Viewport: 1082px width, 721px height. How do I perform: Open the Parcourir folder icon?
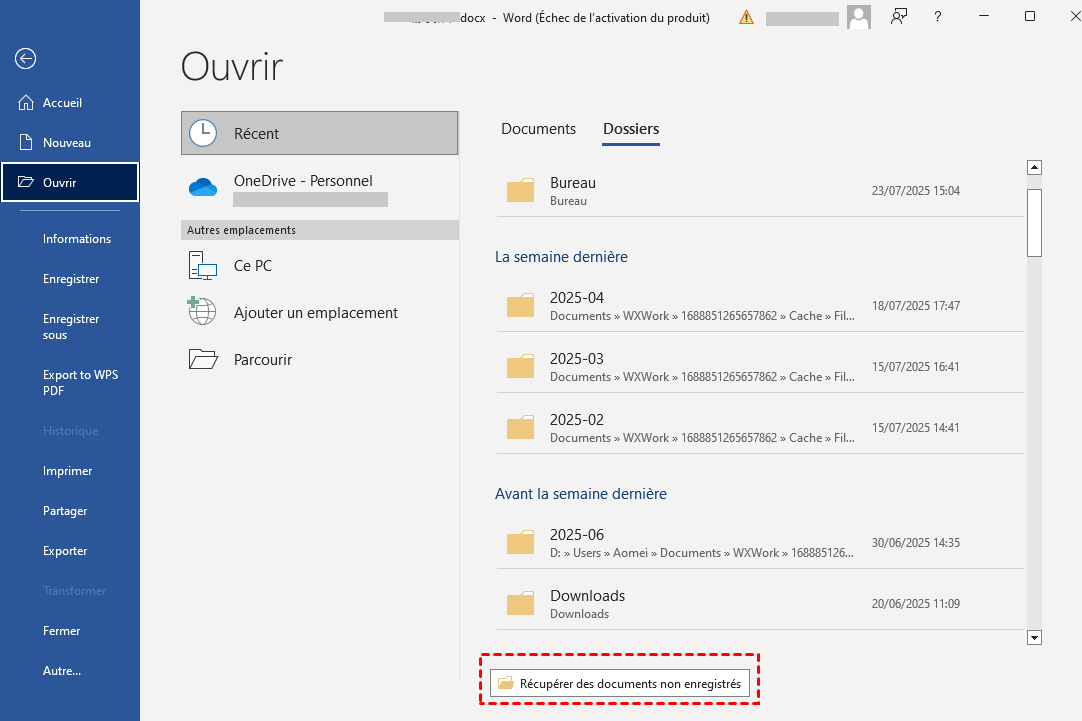pyautogui.click(x=203, y=359)
